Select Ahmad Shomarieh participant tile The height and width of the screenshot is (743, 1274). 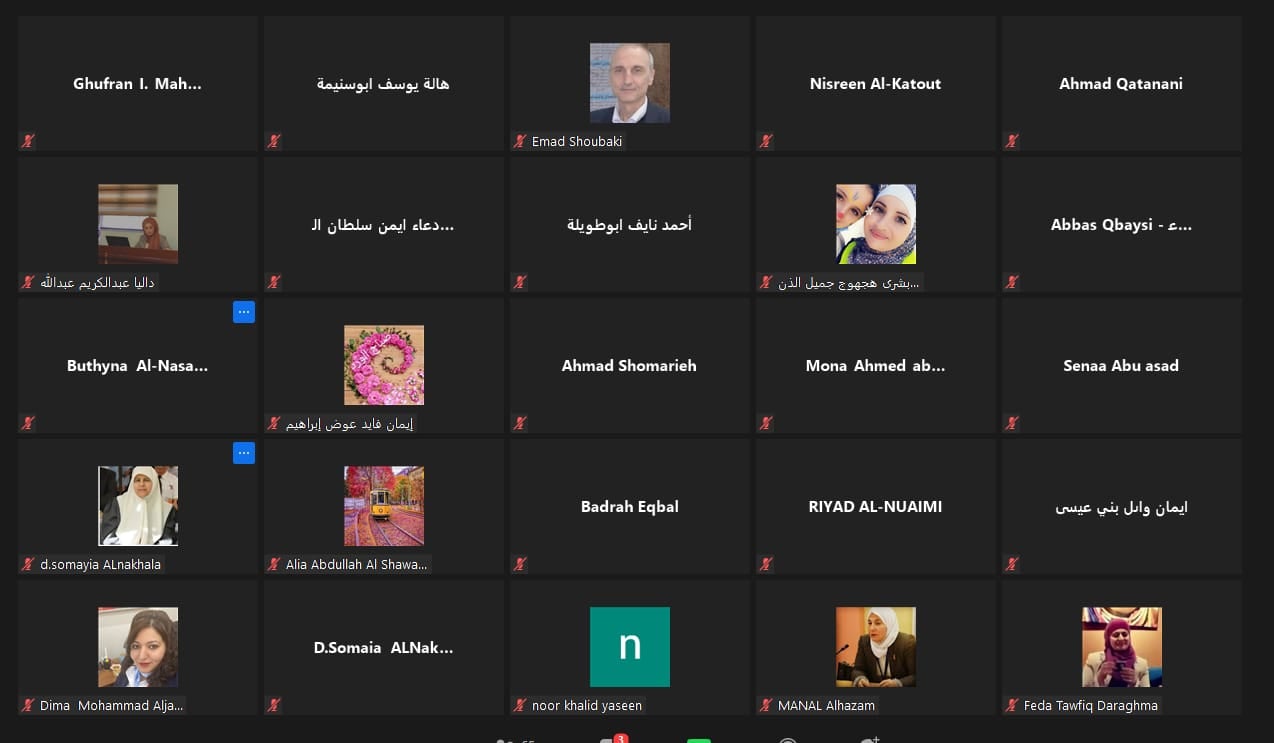[630, 366]
